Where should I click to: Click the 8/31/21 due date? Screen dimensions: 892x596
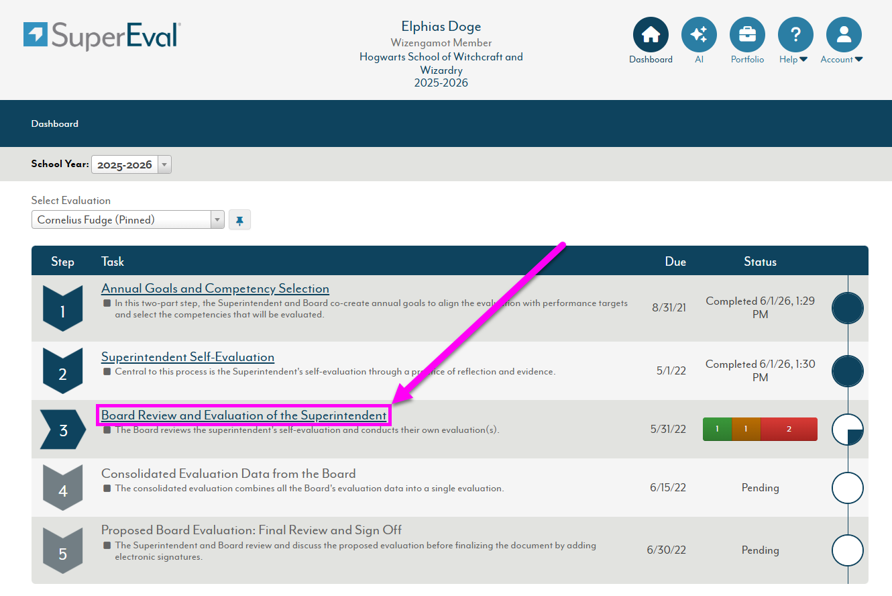click(x=669, y=308)
